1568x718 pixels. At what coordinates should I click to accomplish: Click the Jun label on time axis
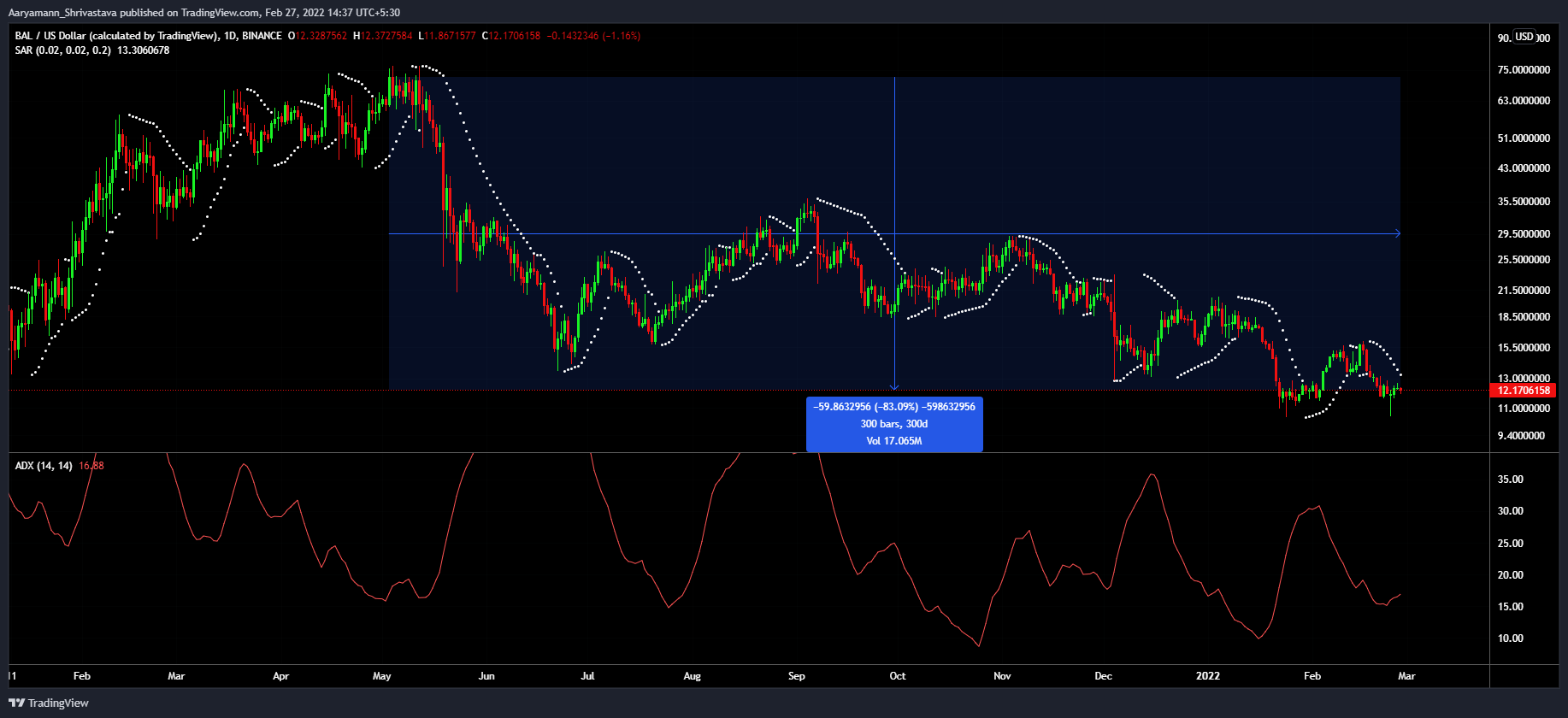(486, 676)
